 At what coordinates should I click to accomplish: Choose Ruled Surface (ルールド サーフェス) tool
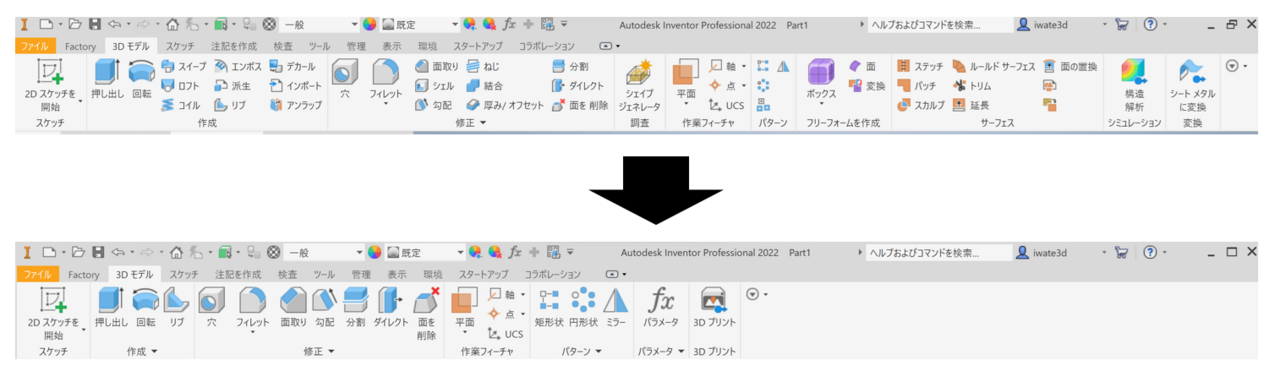coord(994,67)
